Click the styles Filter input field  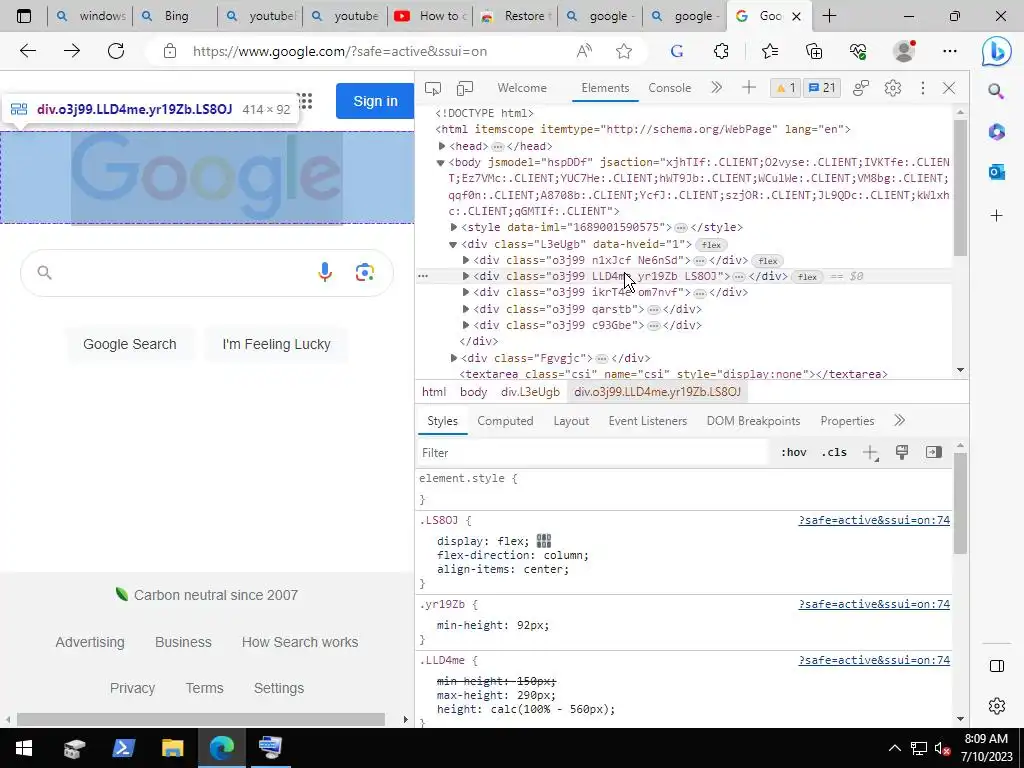pos(593,453)
